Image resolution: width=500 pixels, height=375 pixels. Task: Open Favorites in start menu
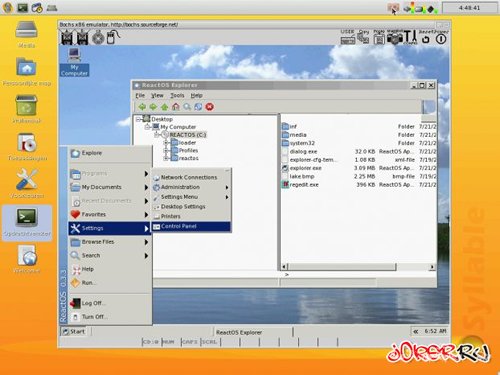[110, 214]
